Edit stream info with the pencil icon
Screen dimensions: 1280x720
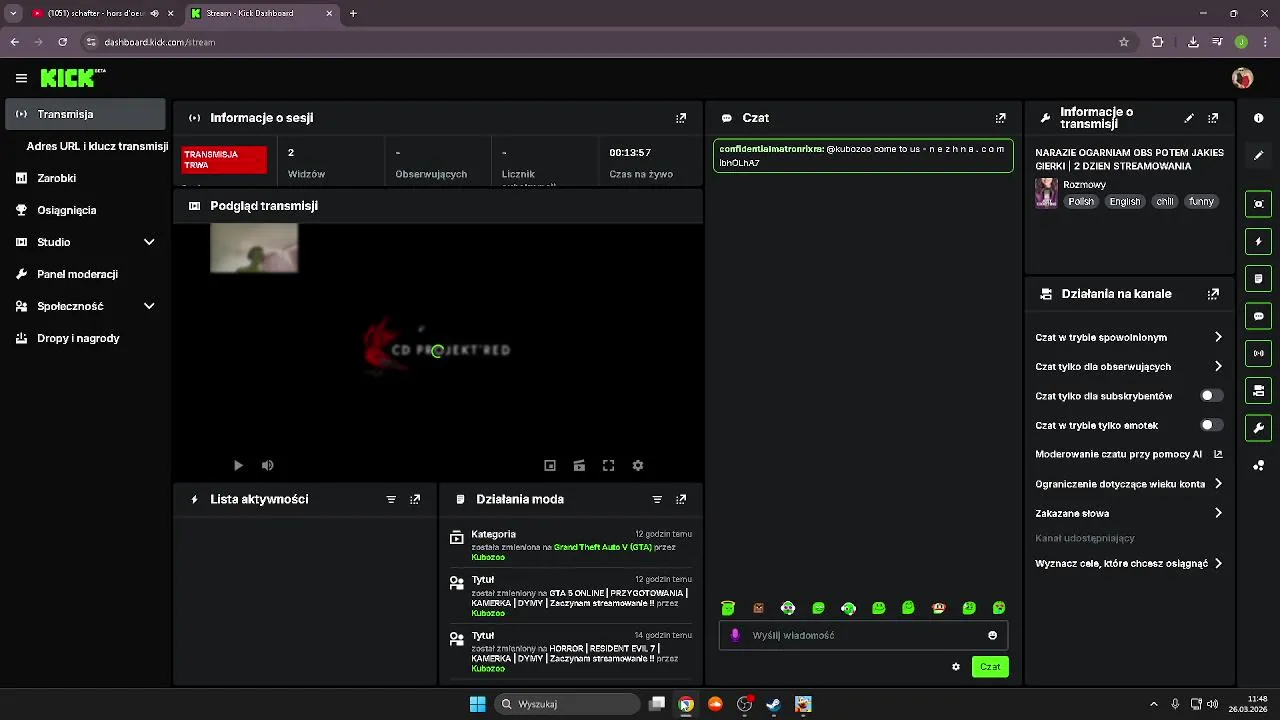click(x=1189, y=118)
